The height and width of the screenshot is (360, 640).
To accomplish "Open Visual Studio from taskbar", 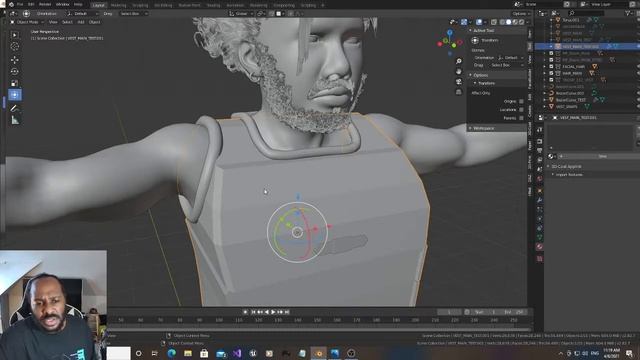I will coord(237,353).
